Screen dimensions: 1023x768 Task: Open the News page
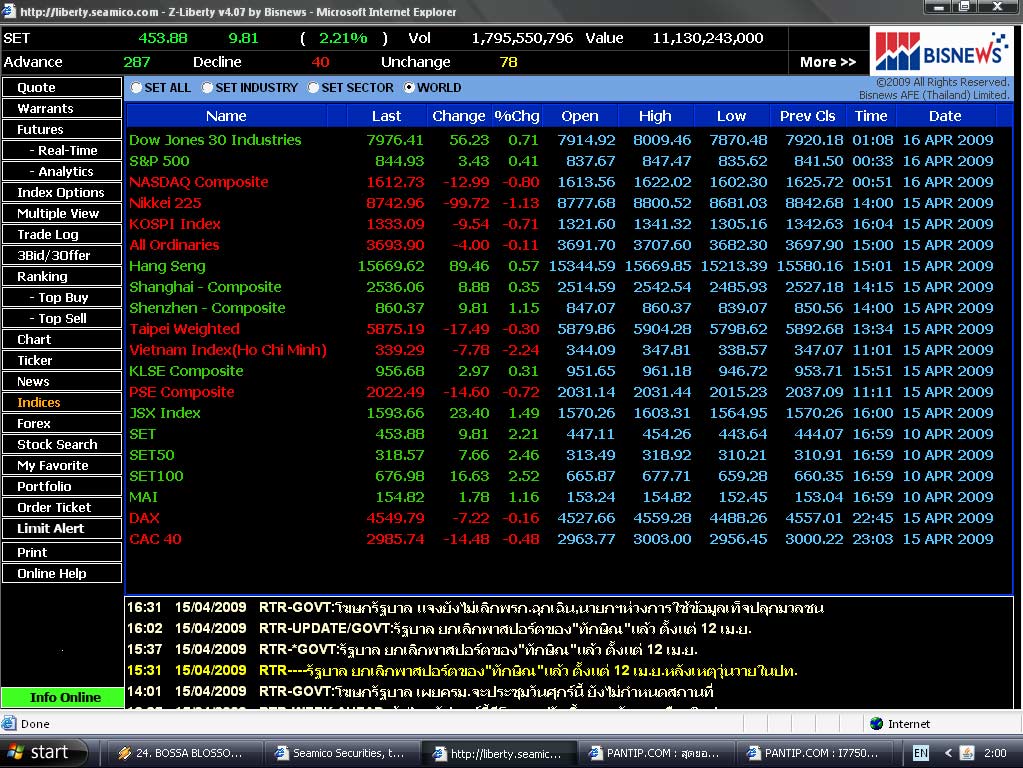[62, 381]
